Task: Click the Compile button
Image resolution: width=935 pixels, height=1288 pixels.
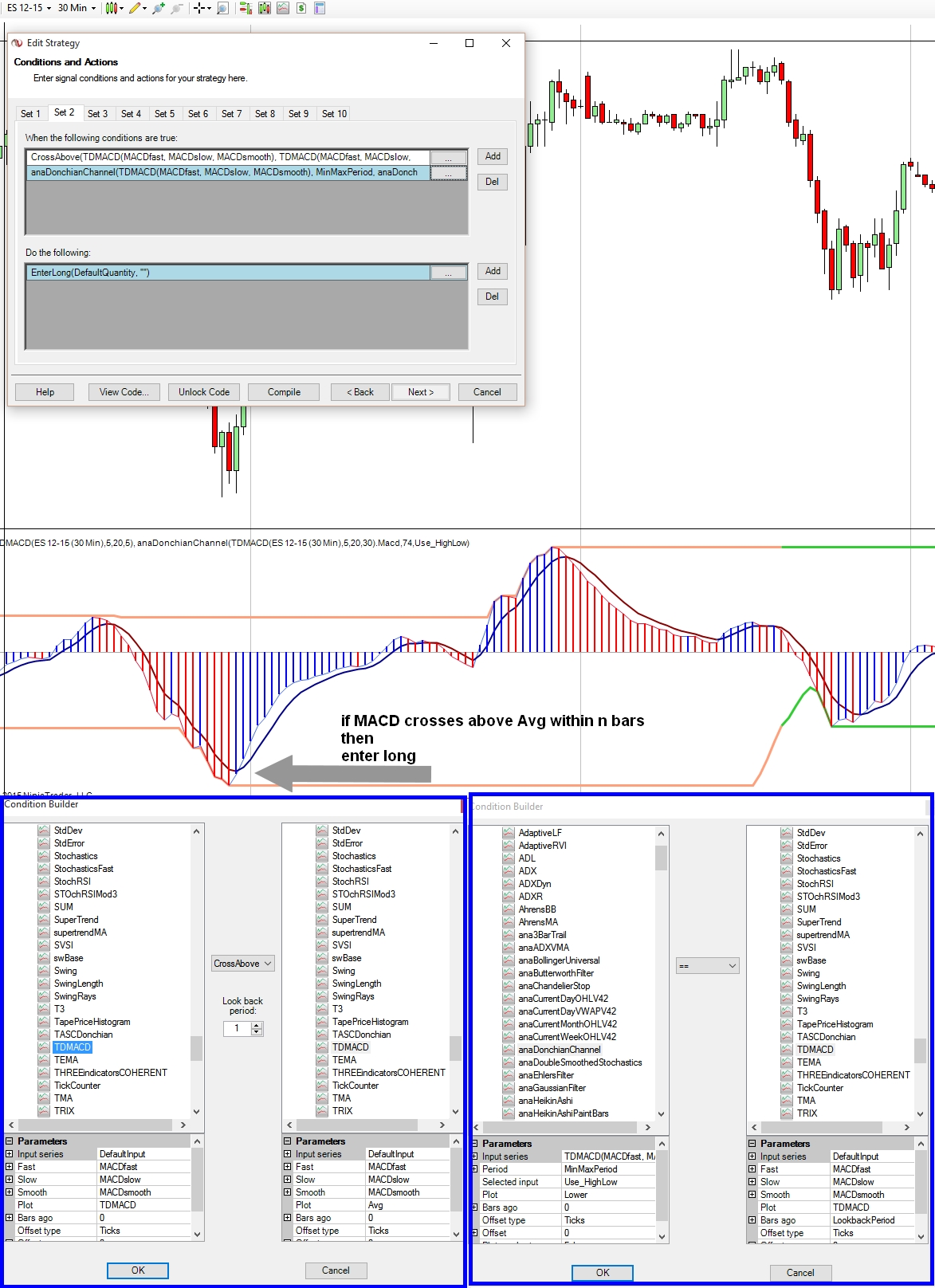Action: [284, 392]
